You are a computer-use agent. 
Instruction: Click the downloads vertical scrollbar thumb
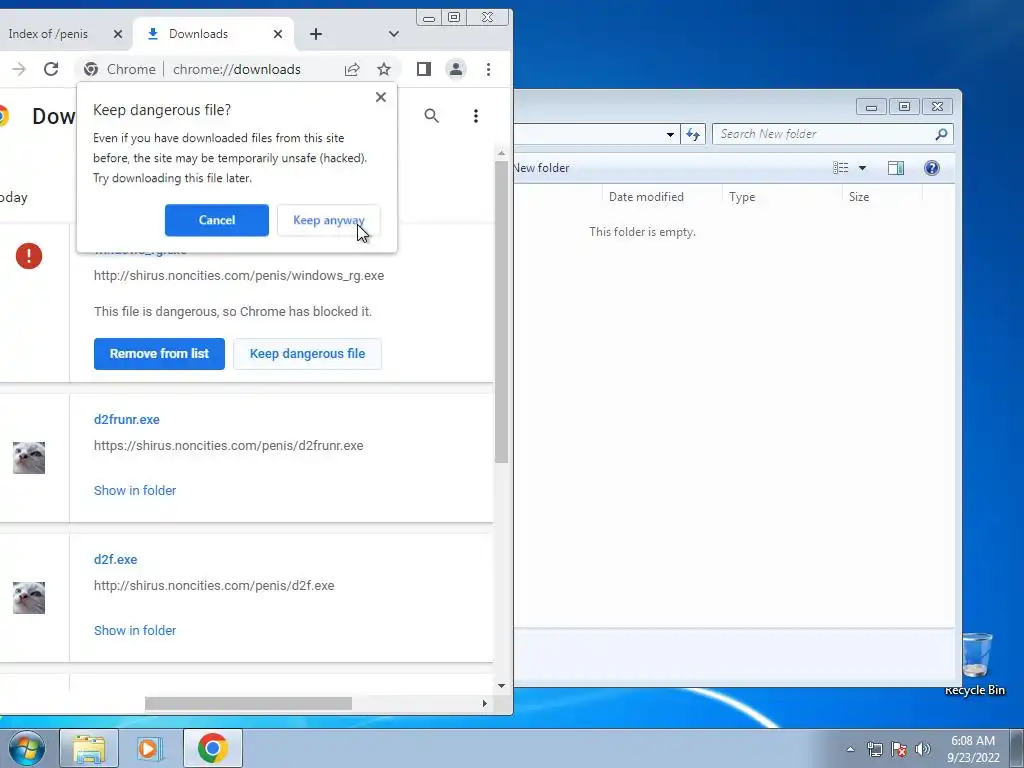coord(501,312)
